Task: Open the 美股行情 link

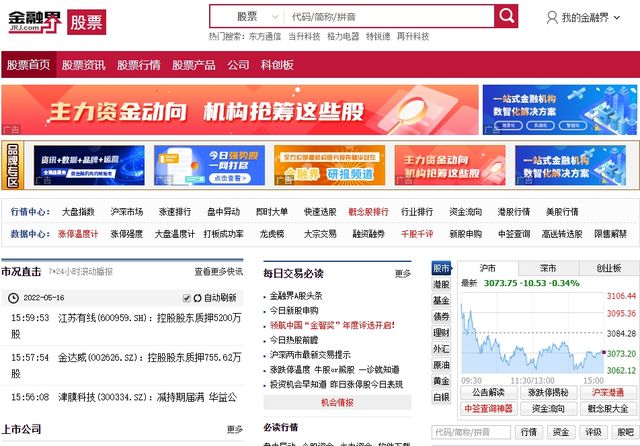Action: [x=562, y=212]
